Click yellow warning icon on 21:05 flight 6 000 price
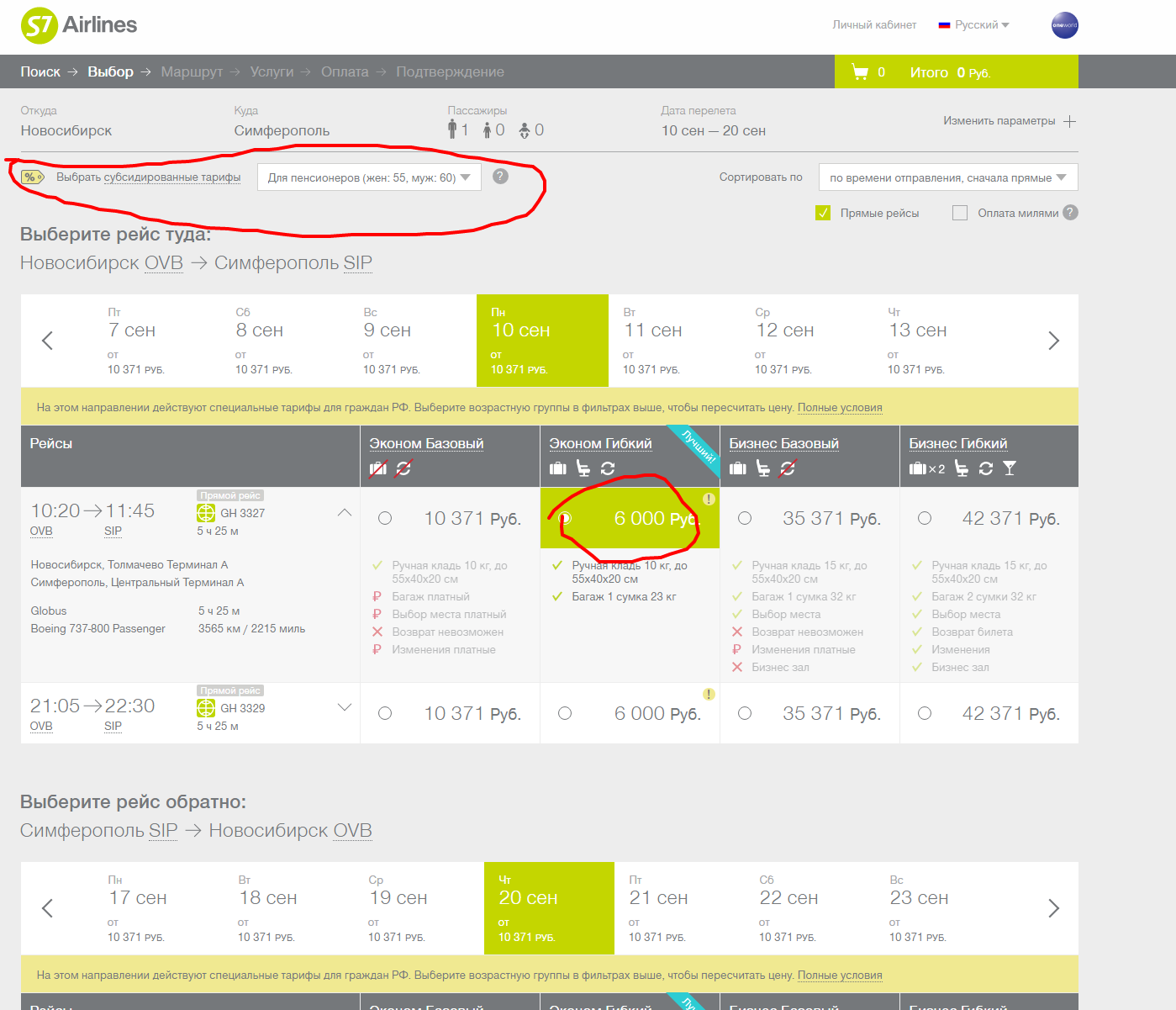 tap(709, 694)
